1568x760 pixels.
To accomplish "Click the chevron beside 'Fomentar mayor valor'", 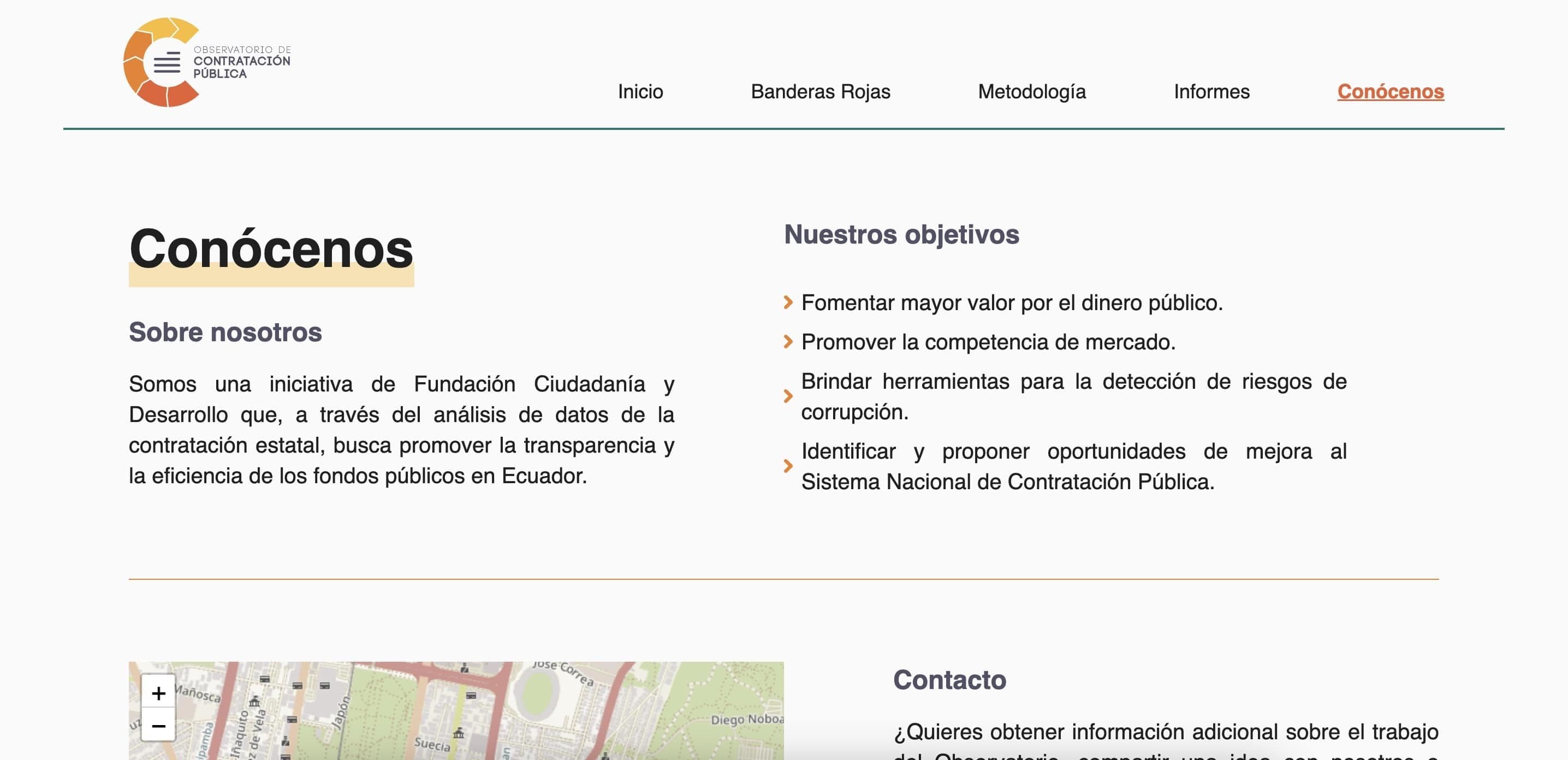I will 788,302.
